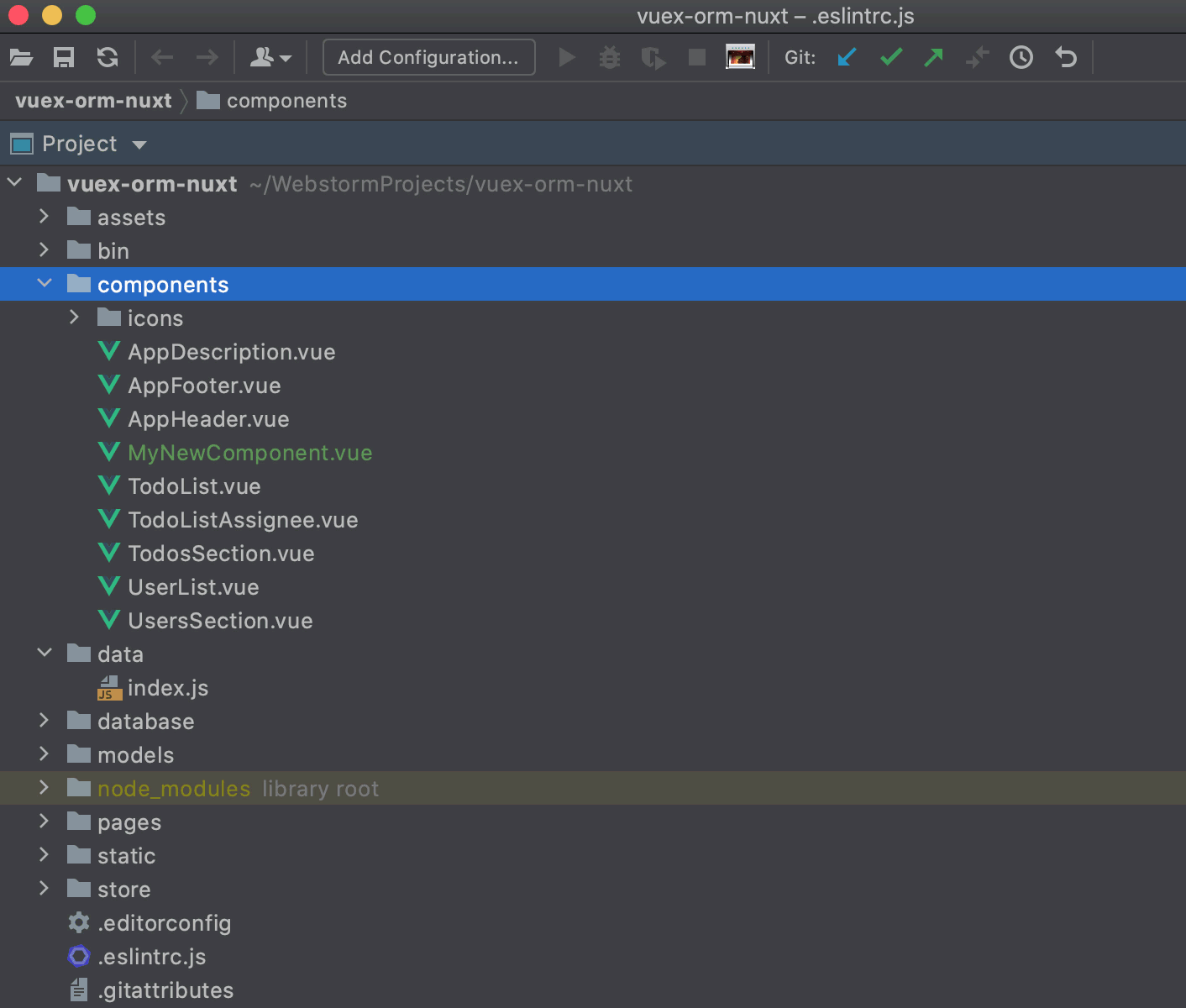
Task: Collapse the components folder
Action: [45, 284]
